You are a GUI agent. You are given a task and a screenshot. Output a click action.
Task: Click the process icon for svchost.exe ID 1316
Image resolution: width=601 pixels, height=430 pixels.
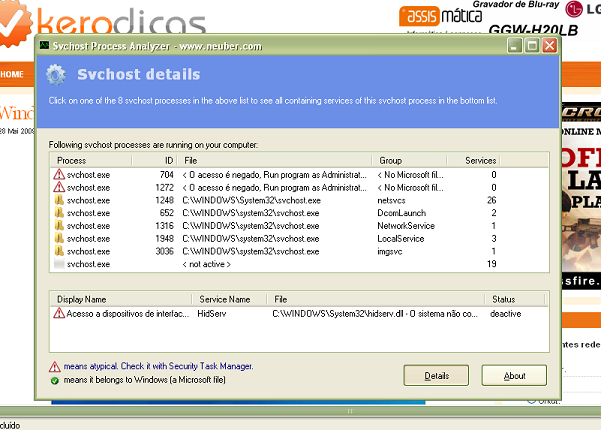pyautogui.click(x=59, y=225)
